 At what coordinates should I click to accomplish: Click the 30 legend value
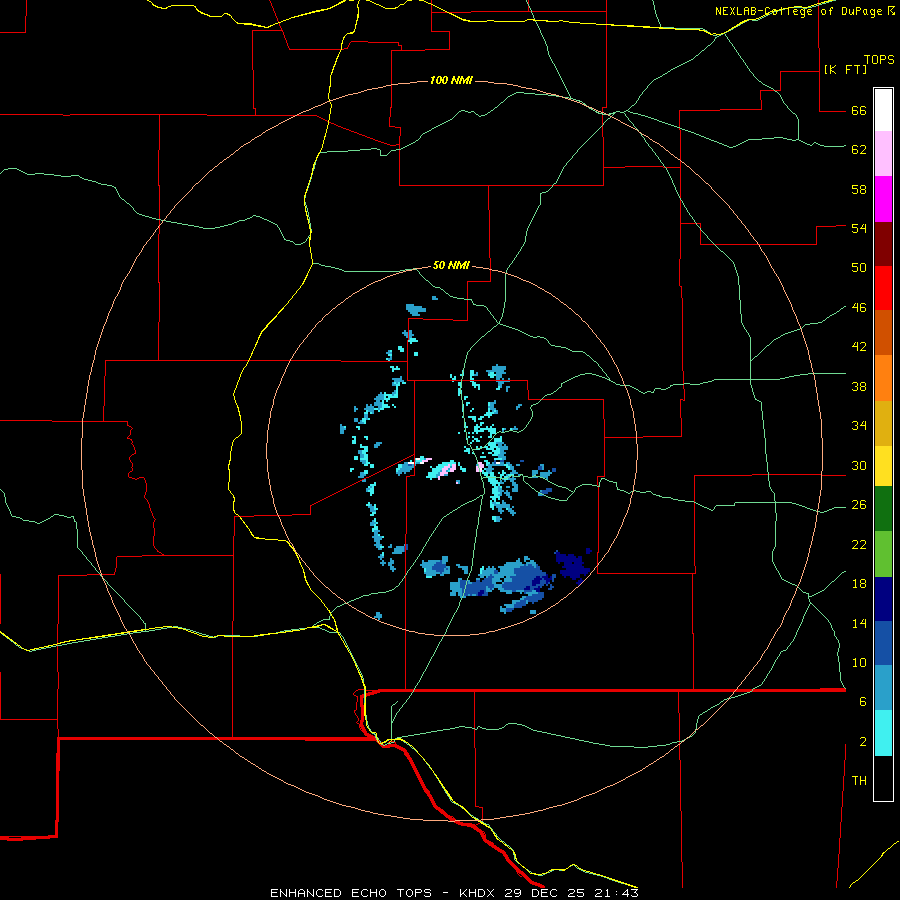(859, 465)
